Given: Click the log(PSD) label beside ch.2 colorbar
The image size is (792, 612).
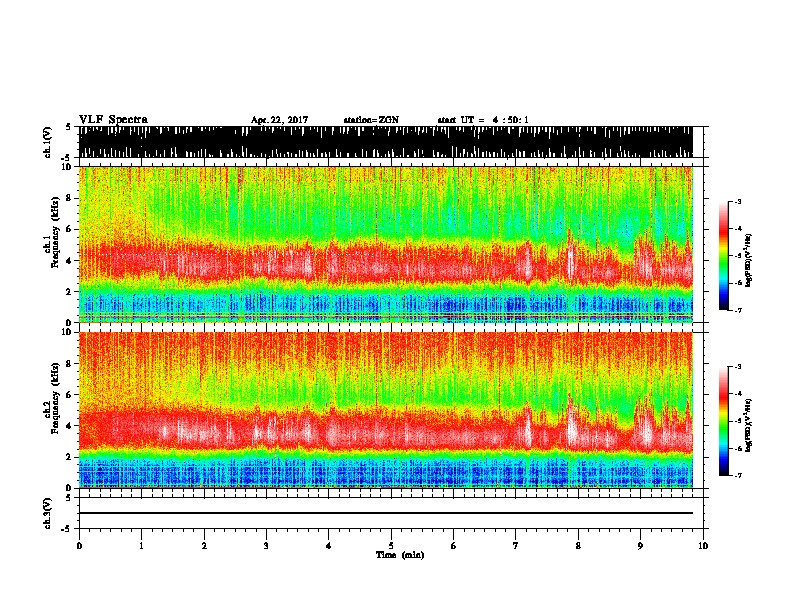Looking at the screenshot, I should (x=749, y=425).
